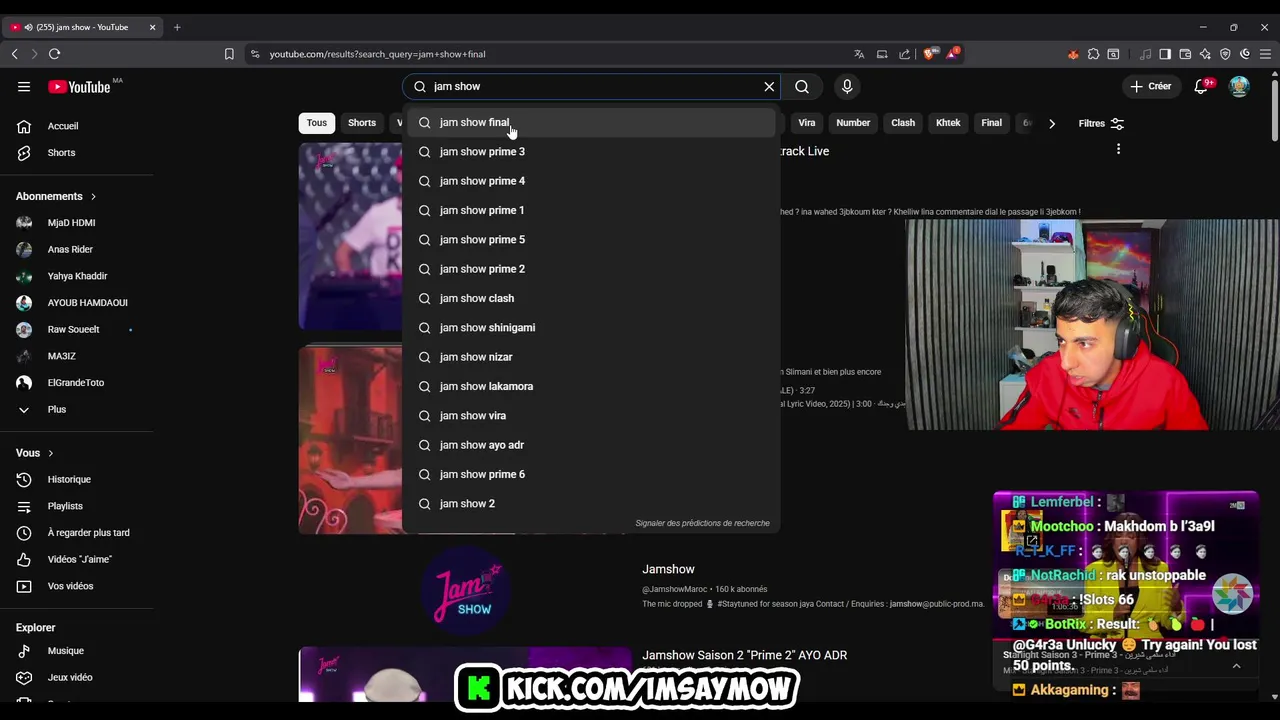Open the Jamshow channel avatar
Screen dimensions: 1280x720
click(x=466, y=590)
